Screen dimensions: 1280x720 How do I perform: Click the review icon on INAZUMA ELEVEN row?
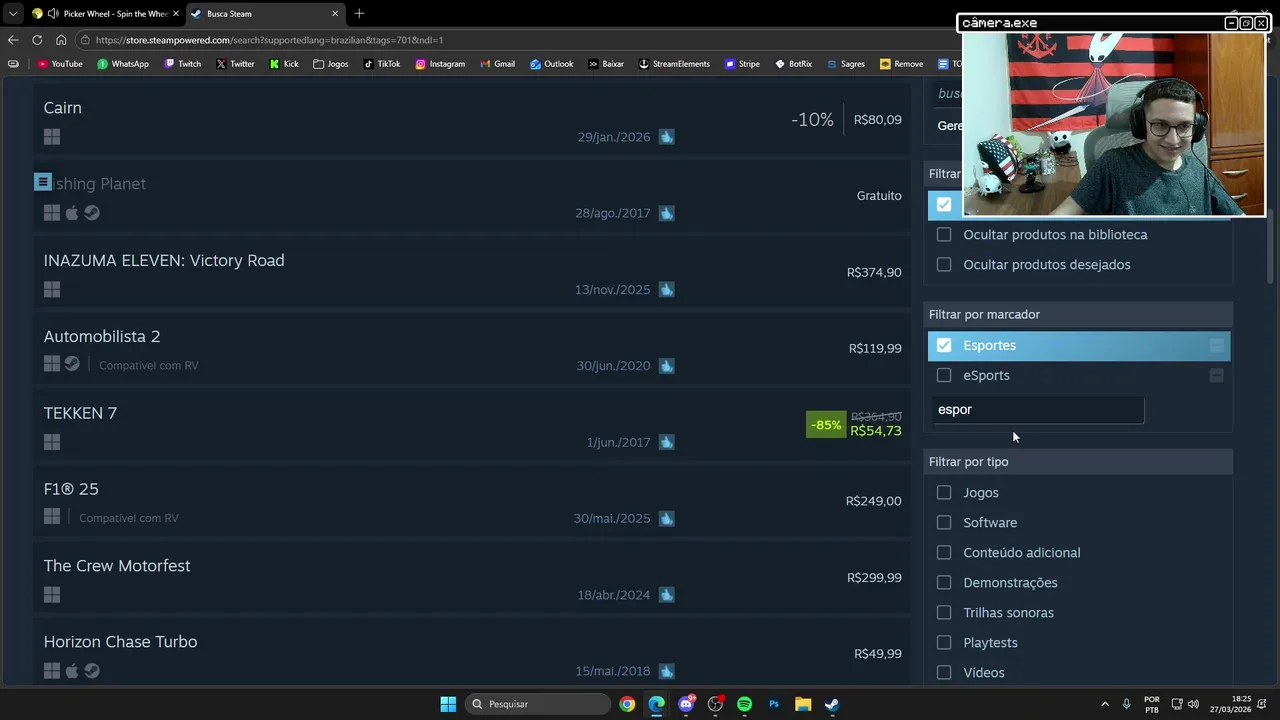pos(667,290)
